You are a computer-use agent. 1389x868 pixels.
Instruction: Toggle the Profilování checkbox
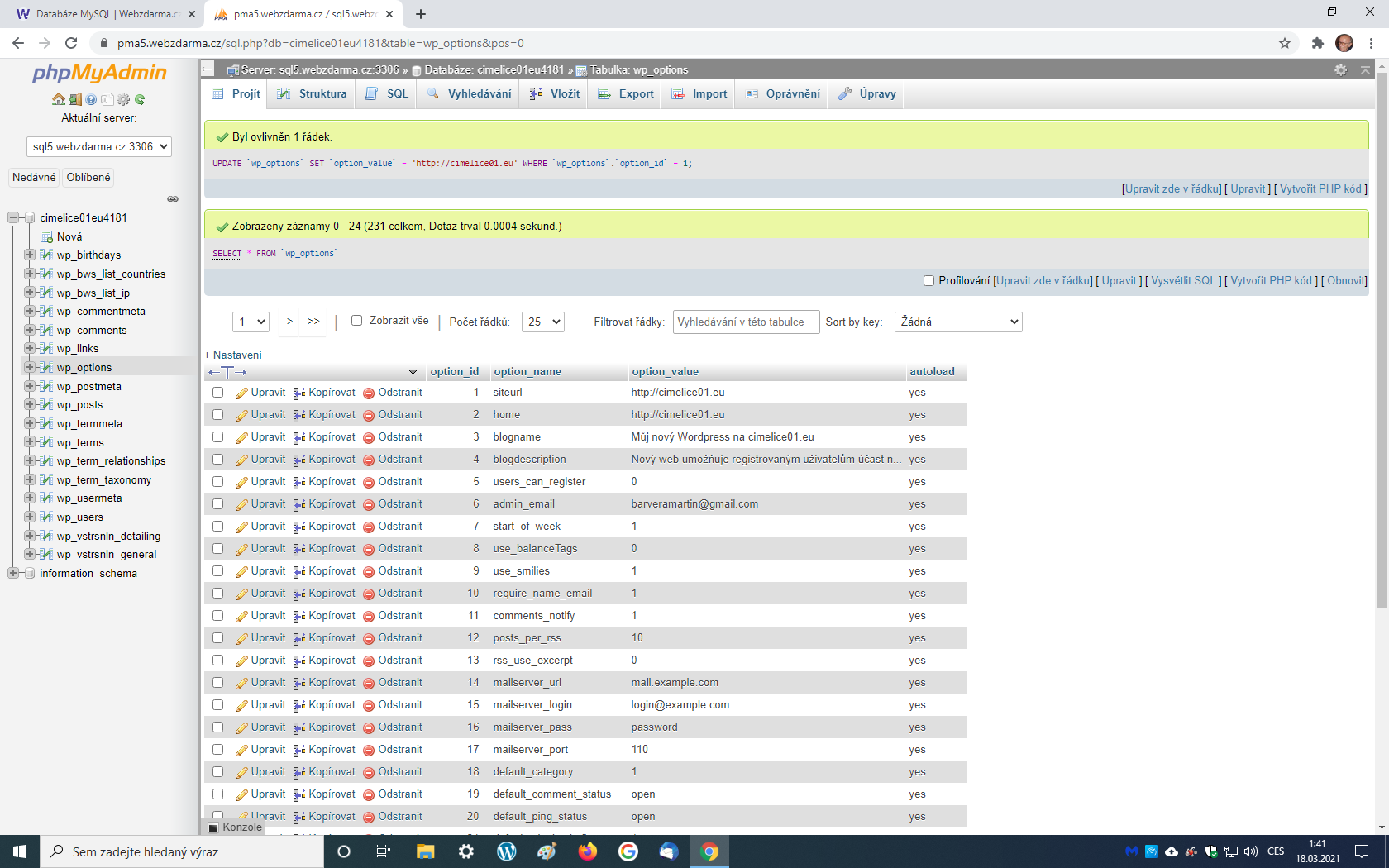tap(928, 281)
